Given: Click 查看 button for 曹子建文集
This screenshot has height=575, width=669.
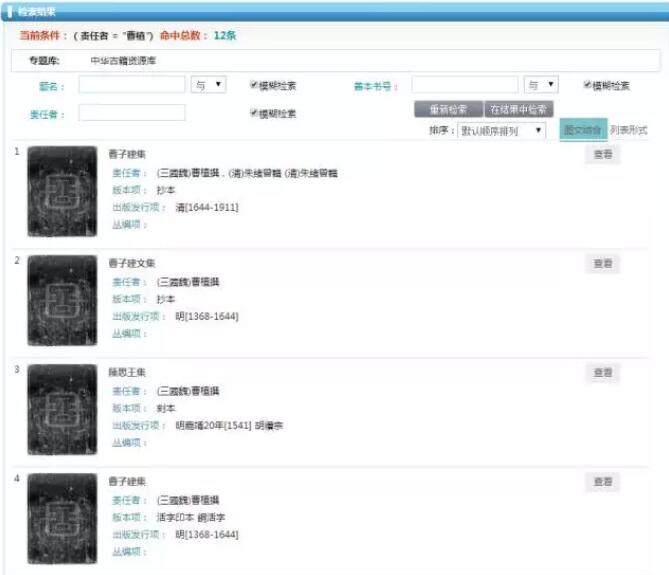Looking at the screenshot, I should [602, 264].
